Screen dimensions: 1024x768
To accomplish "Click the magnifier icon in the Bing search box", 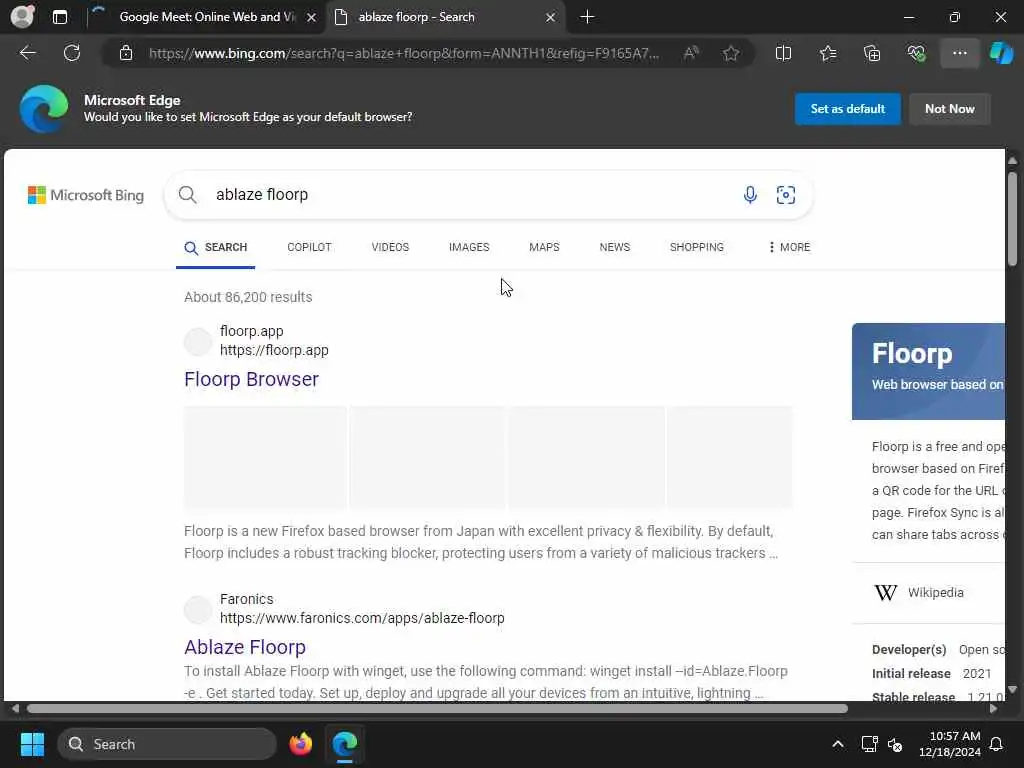I will coord(187,195).
